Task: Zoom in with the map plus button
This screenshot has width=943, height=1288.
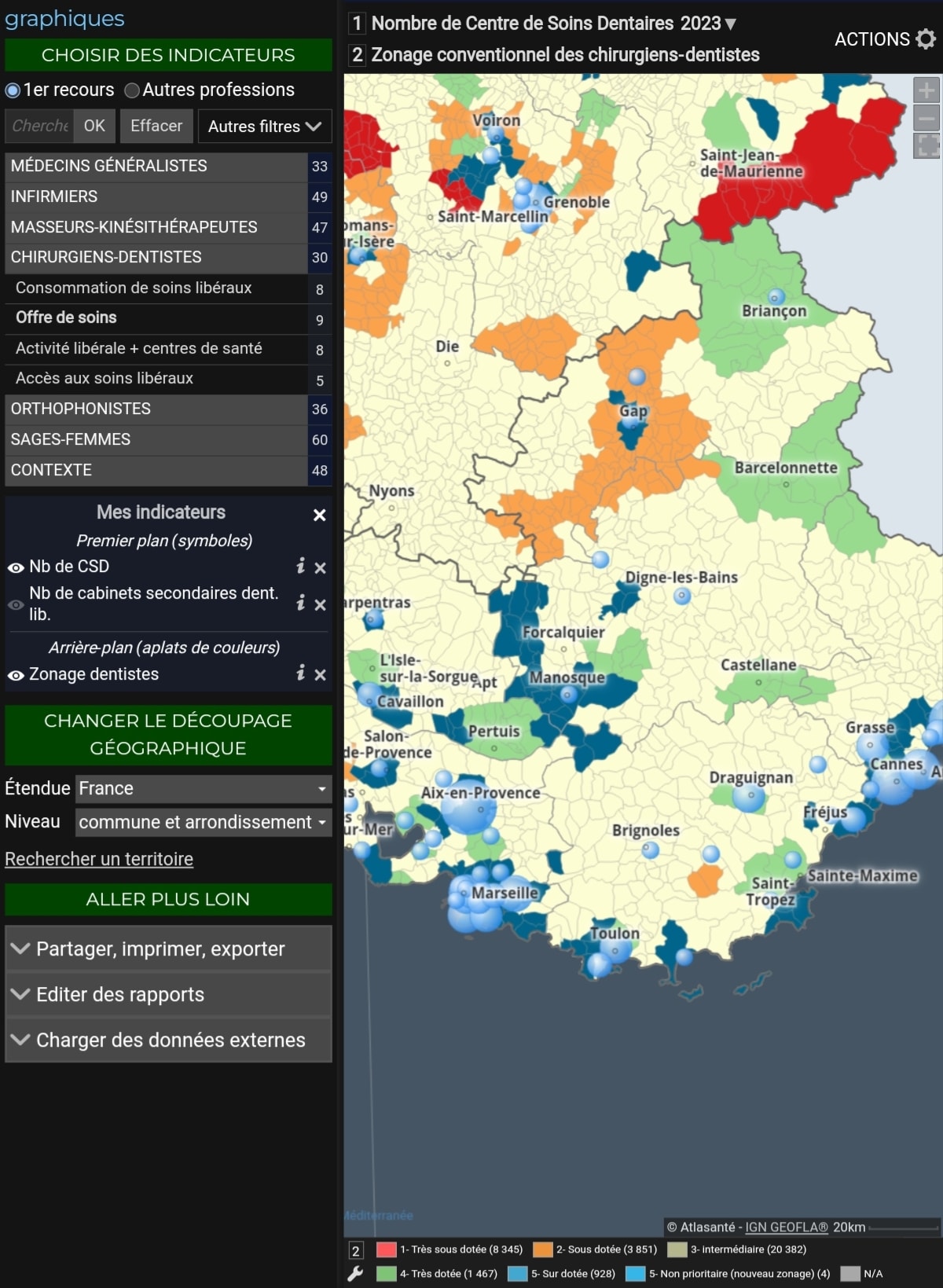Action: pos(926,90)
